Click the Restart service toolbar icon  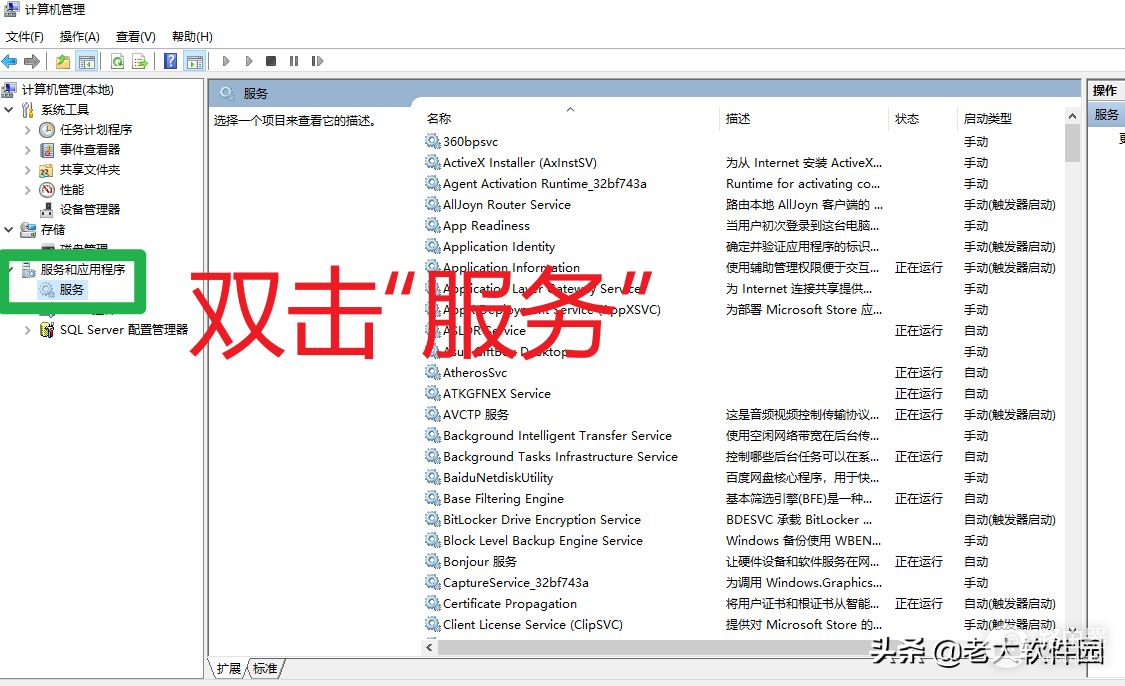click(x=317, y=62)
